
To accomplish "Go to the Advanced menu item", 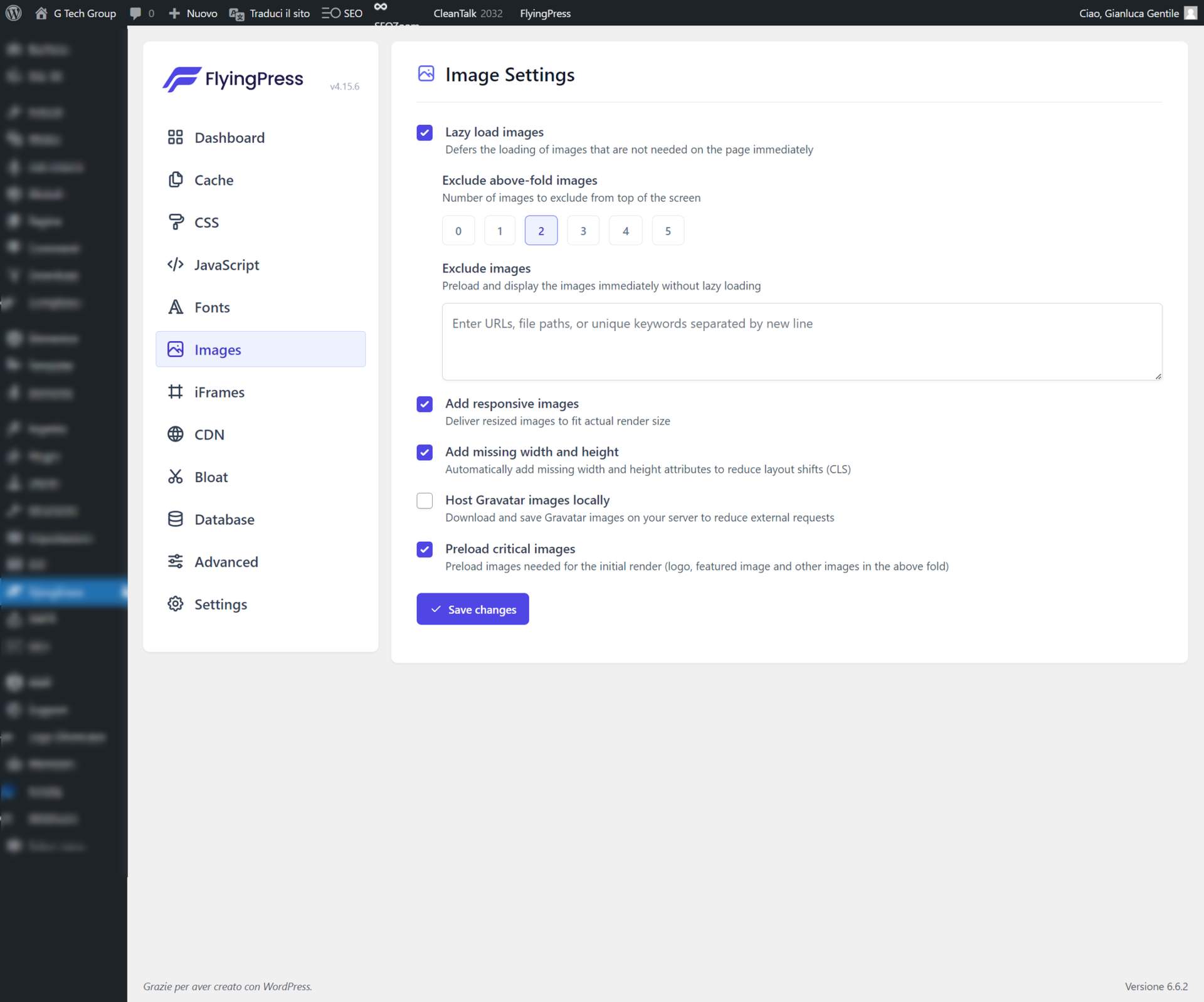I will pos(226,562).
